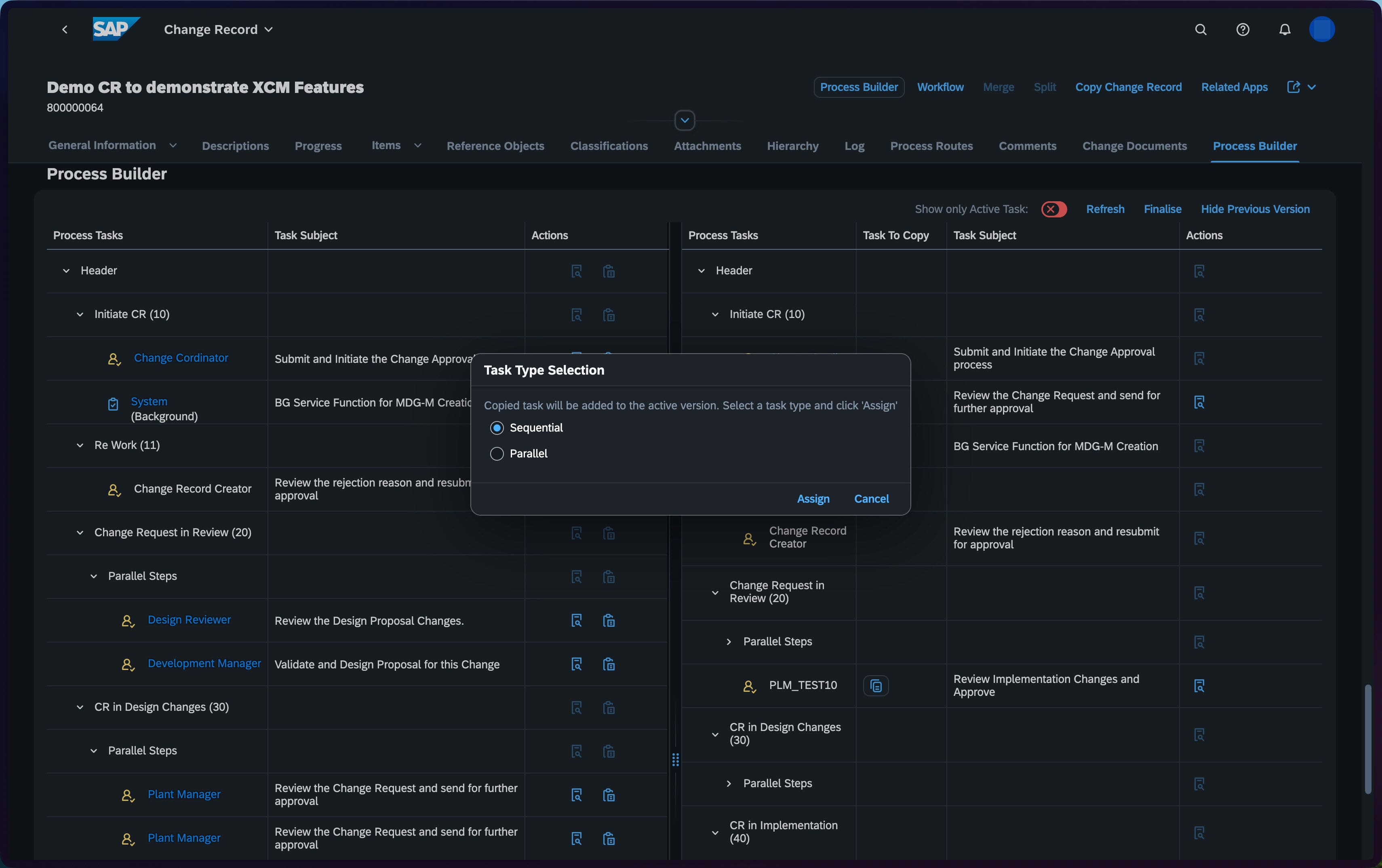Open the user profile avatar
This screenshot has height=868, width=1382.
[x=1322, y=29]
